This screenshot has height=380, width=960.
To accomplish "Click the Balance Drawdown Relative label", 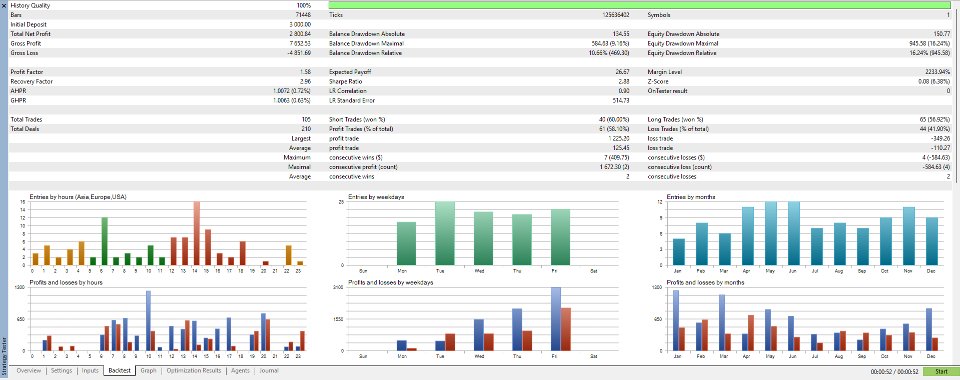I will (x=366, y=54).
